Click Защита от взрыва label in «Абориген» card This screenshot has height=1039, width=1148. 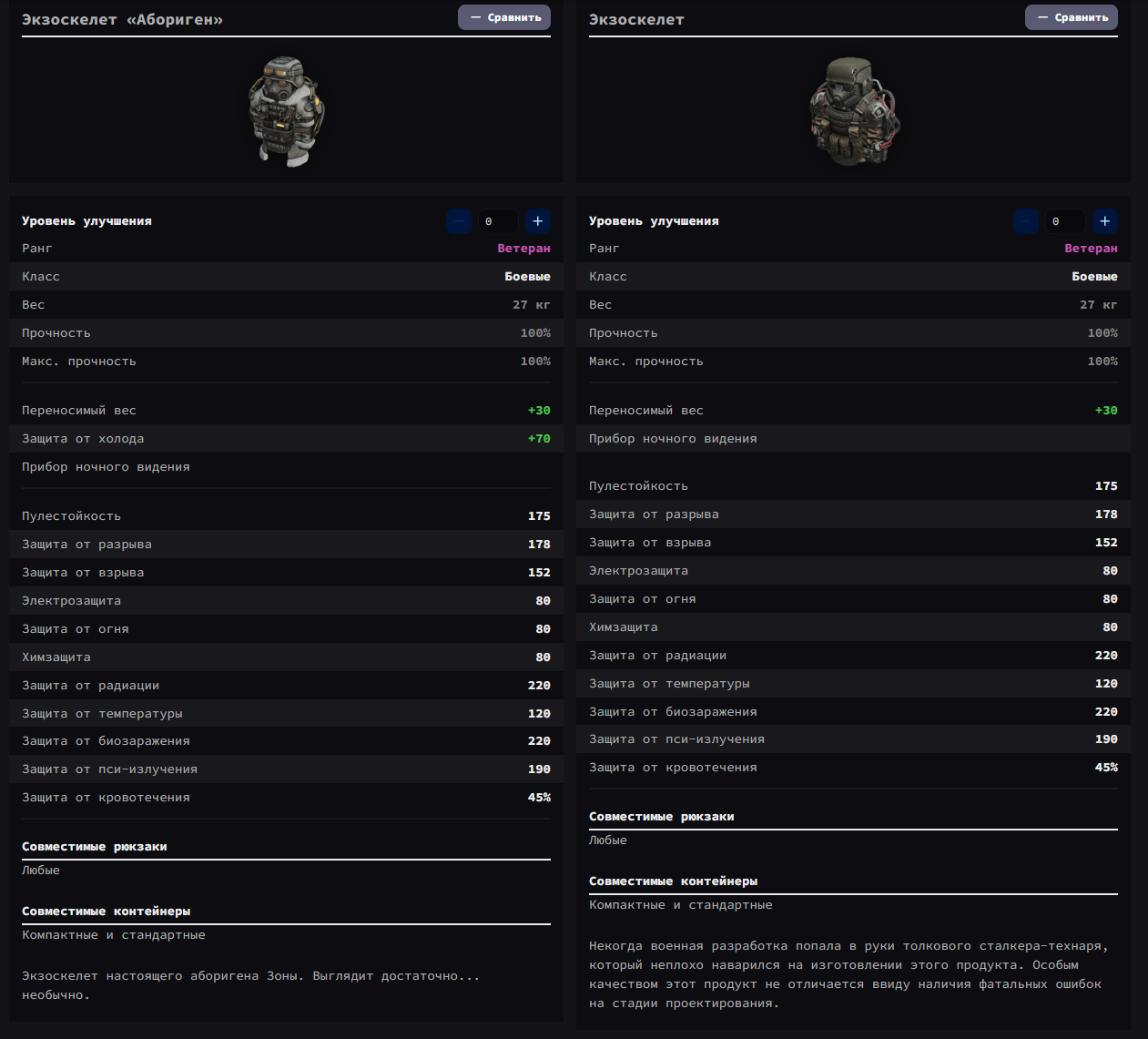point(83,573)
